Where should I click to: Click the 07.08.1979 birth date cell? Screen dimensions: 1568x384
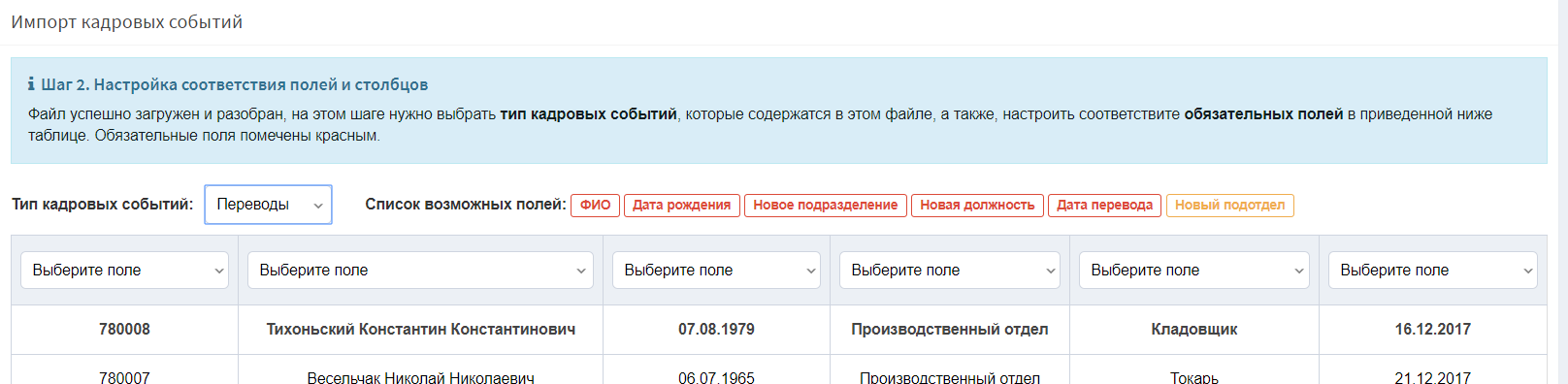click(x=716, y=330)
